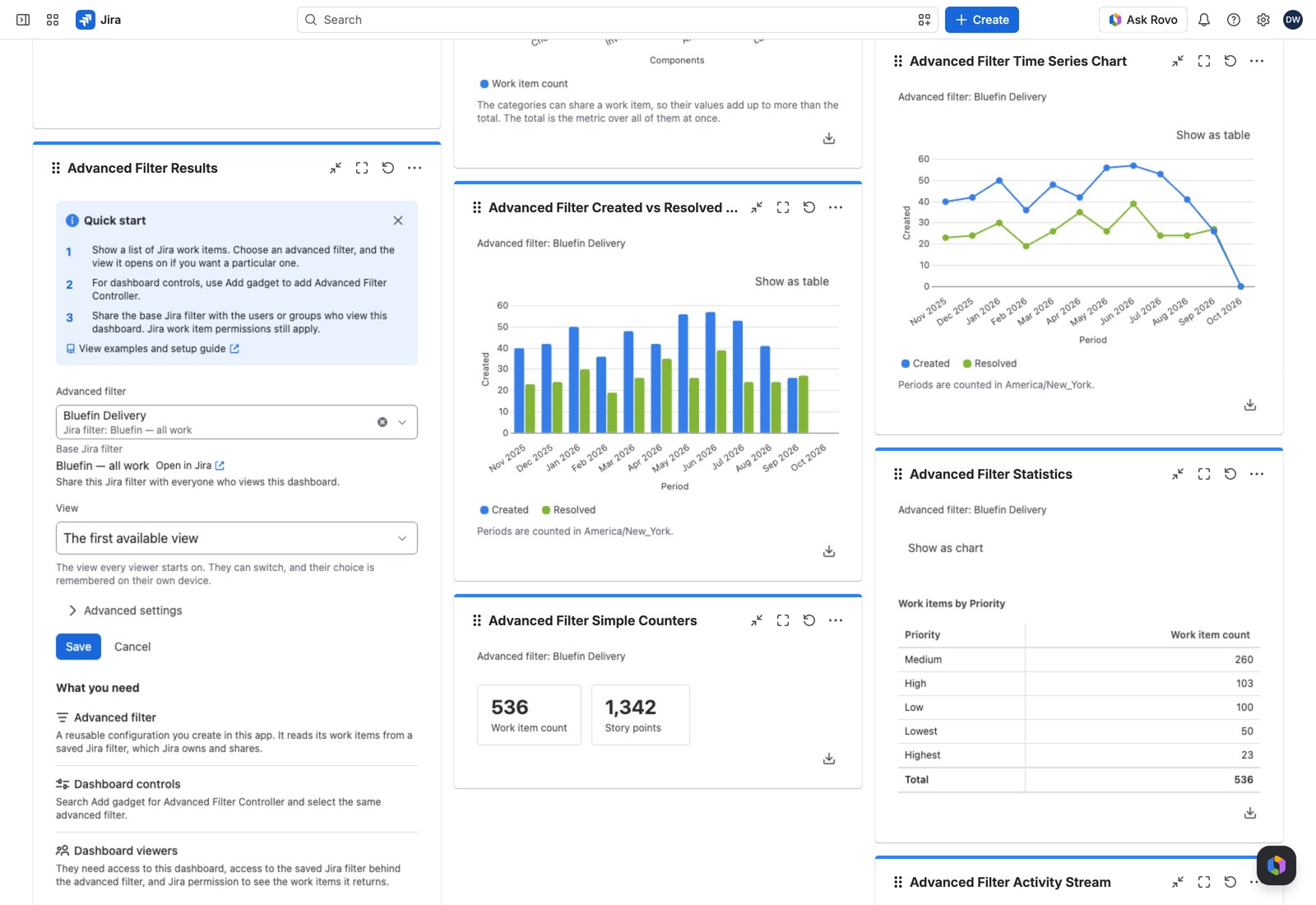Screen dimensions: 1316x905
Task: Close the Quick start panel
Action: click(398, 220)
